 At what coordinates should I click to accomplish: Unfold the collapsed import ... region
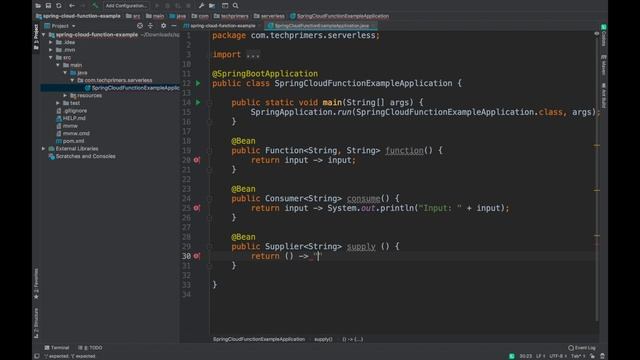pos(253,54)
